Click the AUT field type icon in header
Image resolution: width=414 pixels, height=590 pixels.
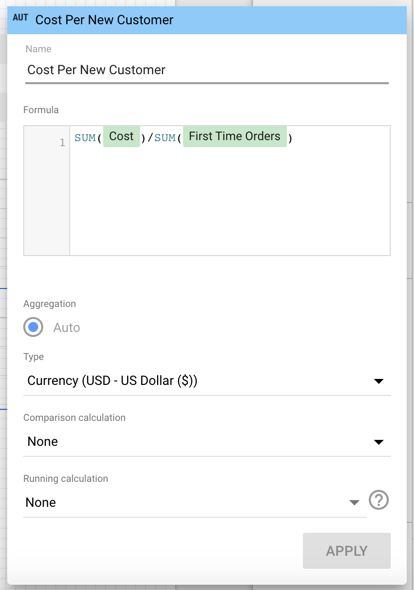pyautogui.click(x=20, y=18)
